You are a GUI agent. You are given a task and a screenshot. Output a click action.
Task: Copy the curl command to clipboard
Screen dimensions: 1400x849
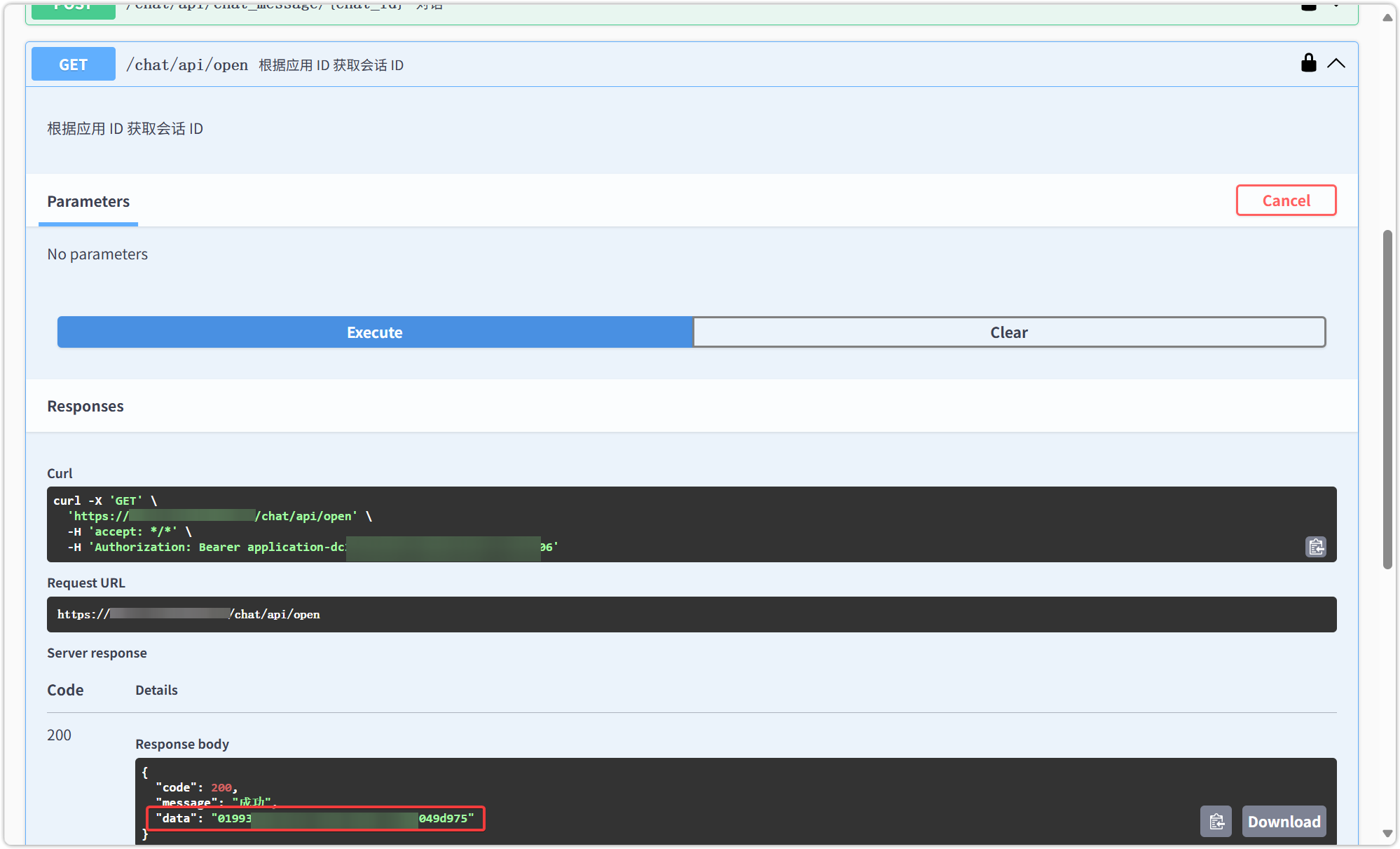tap(1316, 547)
